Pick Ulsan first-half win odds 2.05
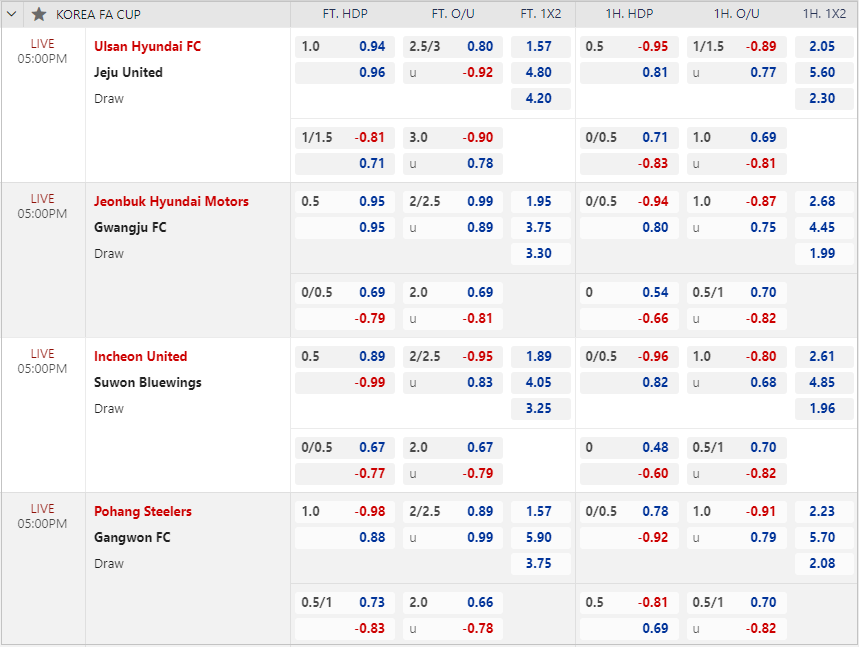This screenshot has height=647, width=859. (x=824, y=47)
